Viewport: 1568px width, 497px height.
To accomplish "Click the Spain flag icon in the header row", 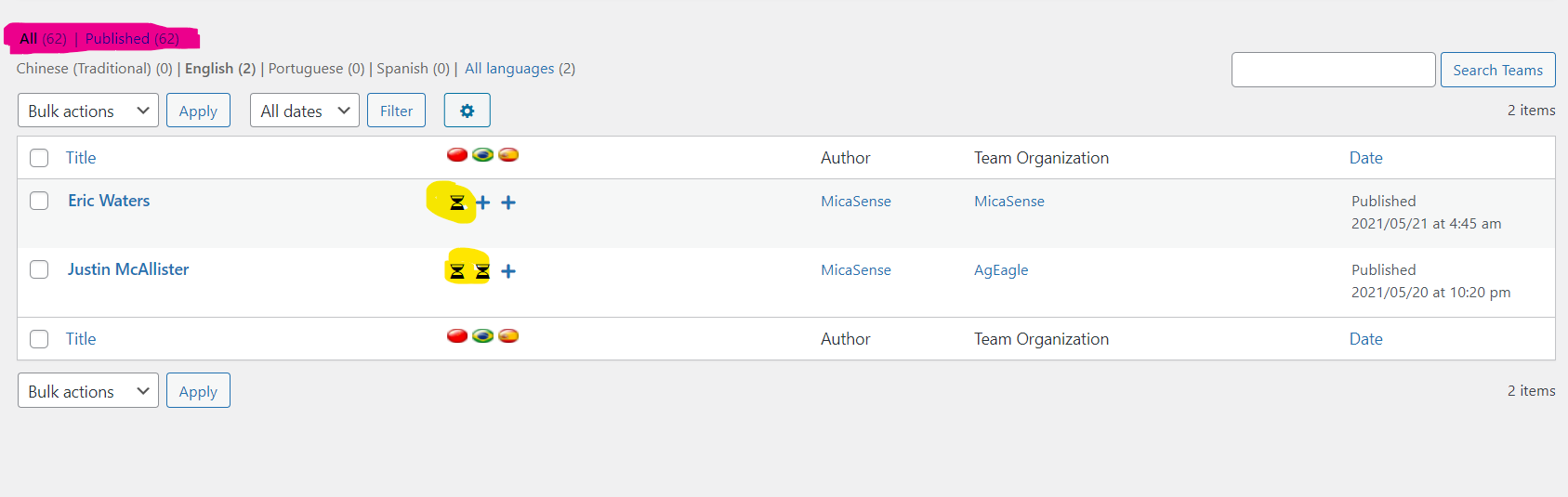I will tap(508, 155).
